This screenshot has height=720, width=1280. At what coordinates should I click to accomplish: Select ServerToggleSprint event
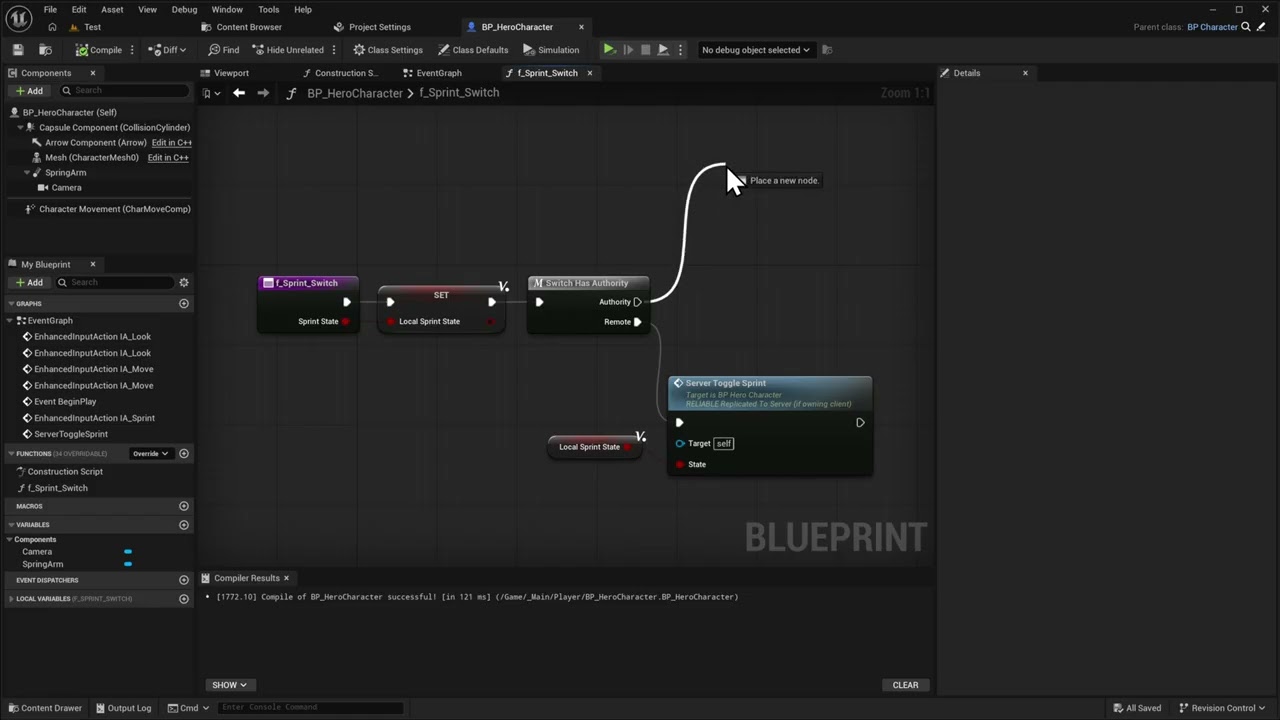point(71,435)
